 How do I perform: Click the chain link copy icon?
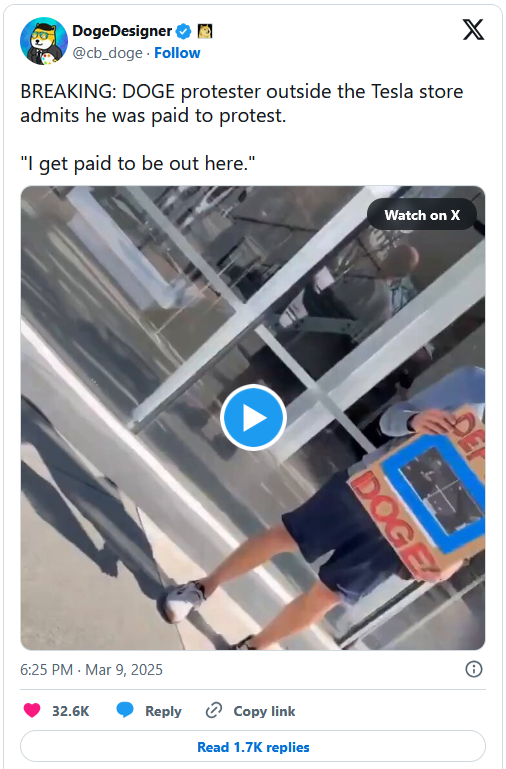pyautogui.click(x=214, y=710)
